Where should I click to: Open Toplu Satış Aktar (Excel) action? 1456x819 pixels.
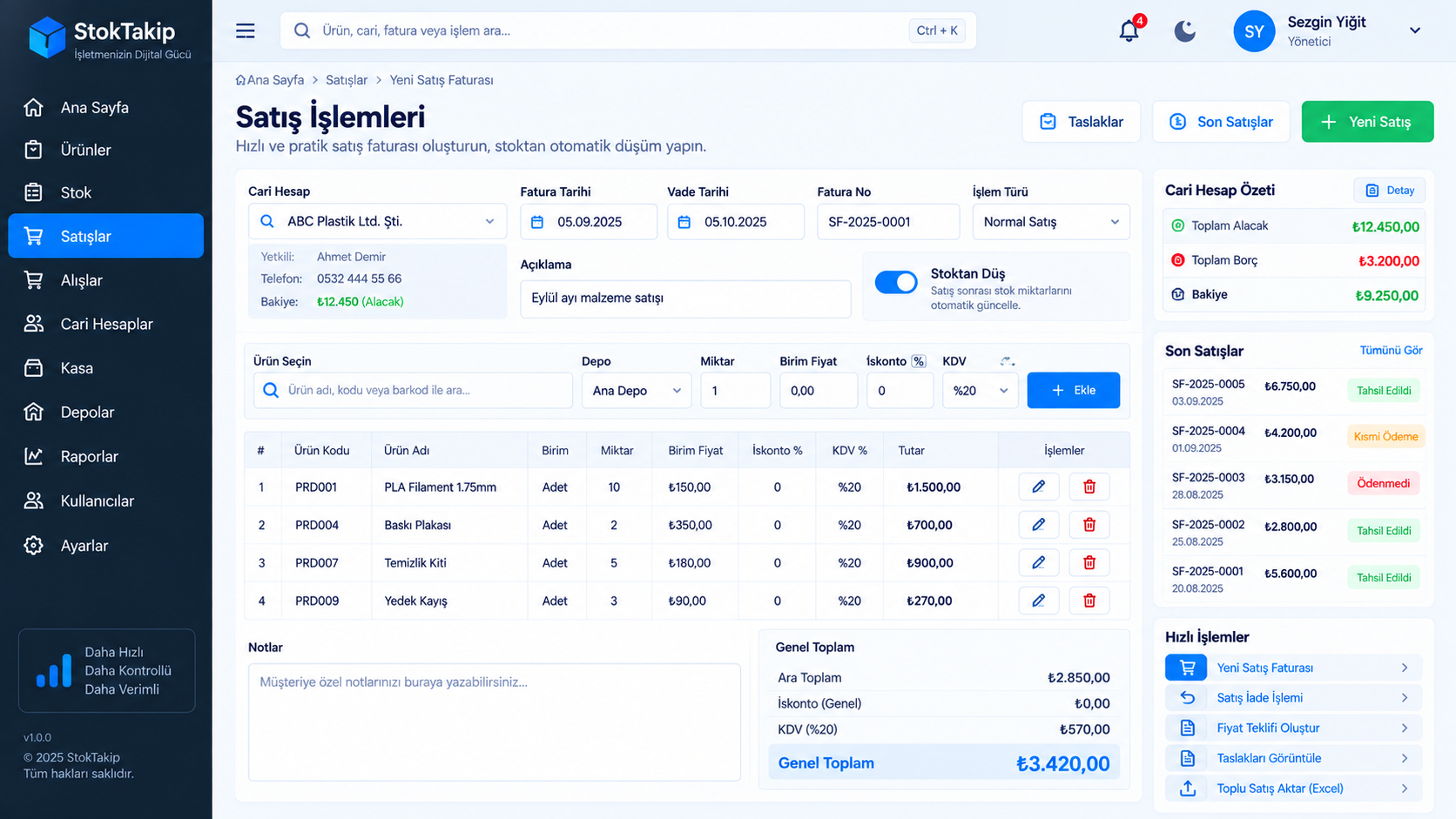(1293, 789)
